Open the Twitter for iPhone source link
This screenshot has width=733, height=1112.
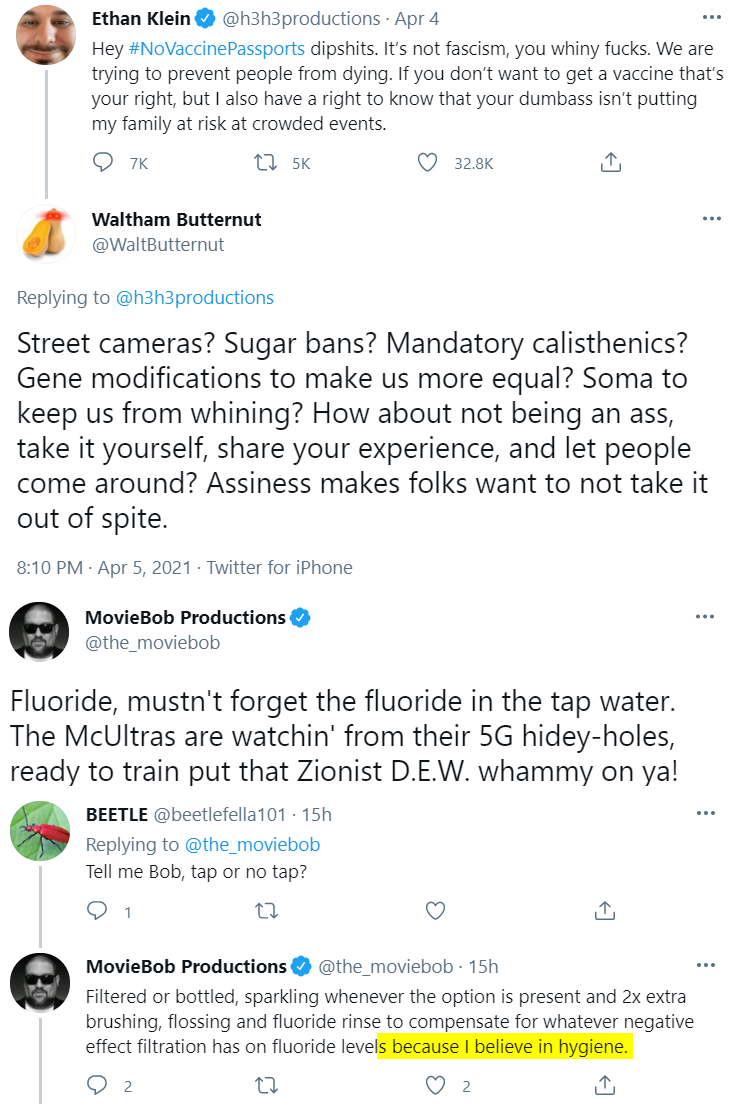pyautogui.click(x=279, y=568)
